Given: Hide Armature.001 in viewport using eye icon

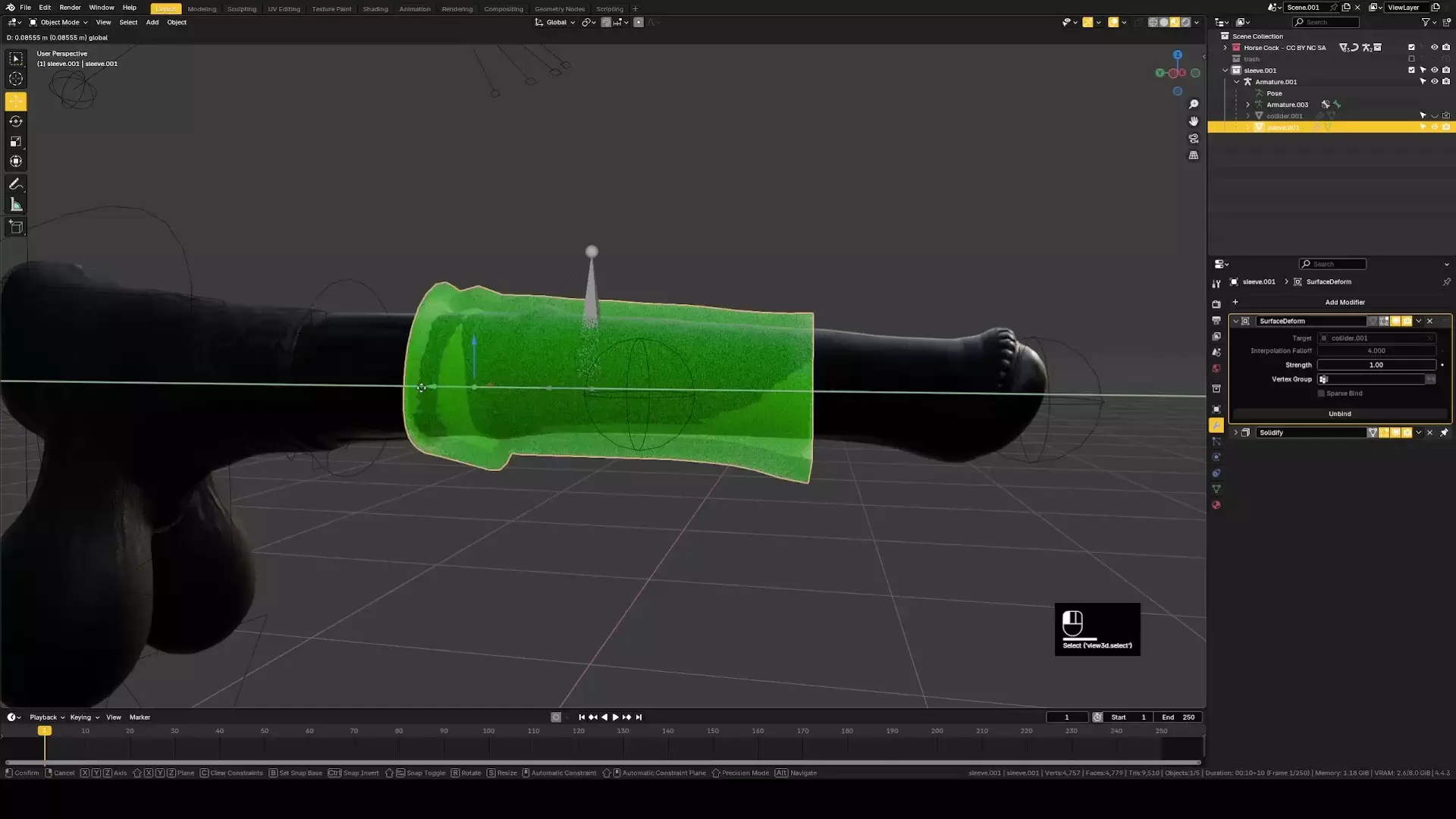Looking at the screenshot, I should (1434, 82).
